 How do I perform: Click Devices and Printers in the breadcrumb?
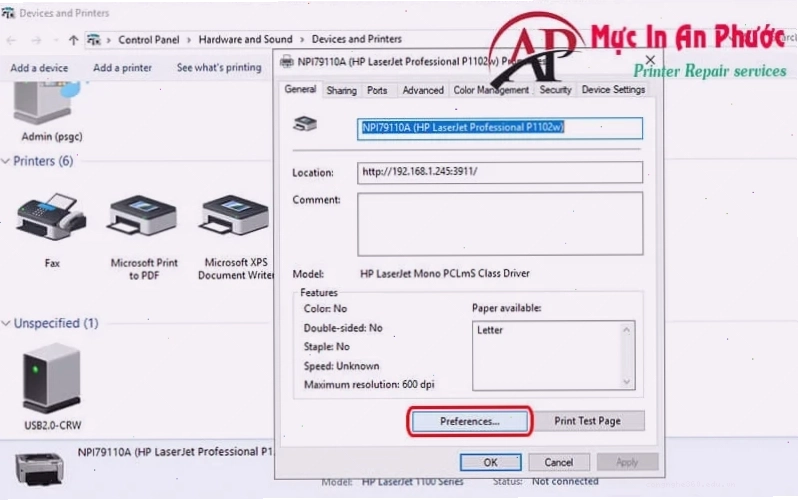coord(357,39)
